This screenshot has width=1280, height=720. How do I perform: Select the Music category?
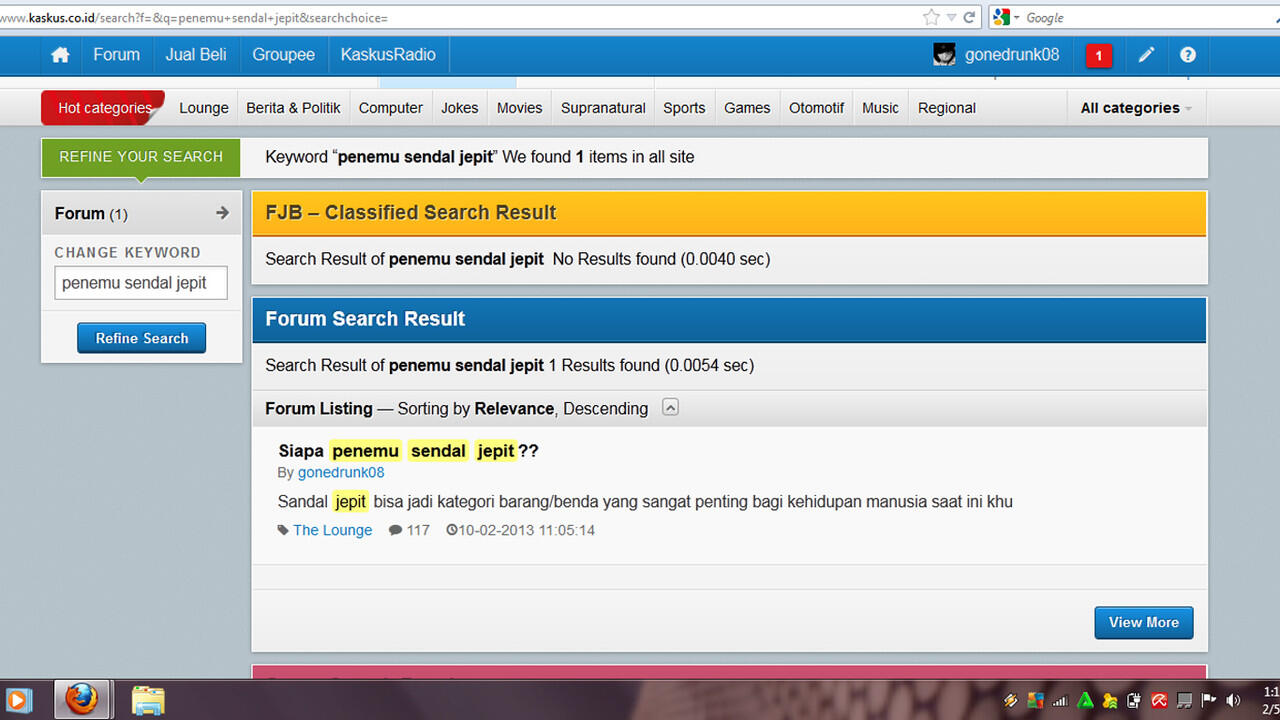(880, 108)
